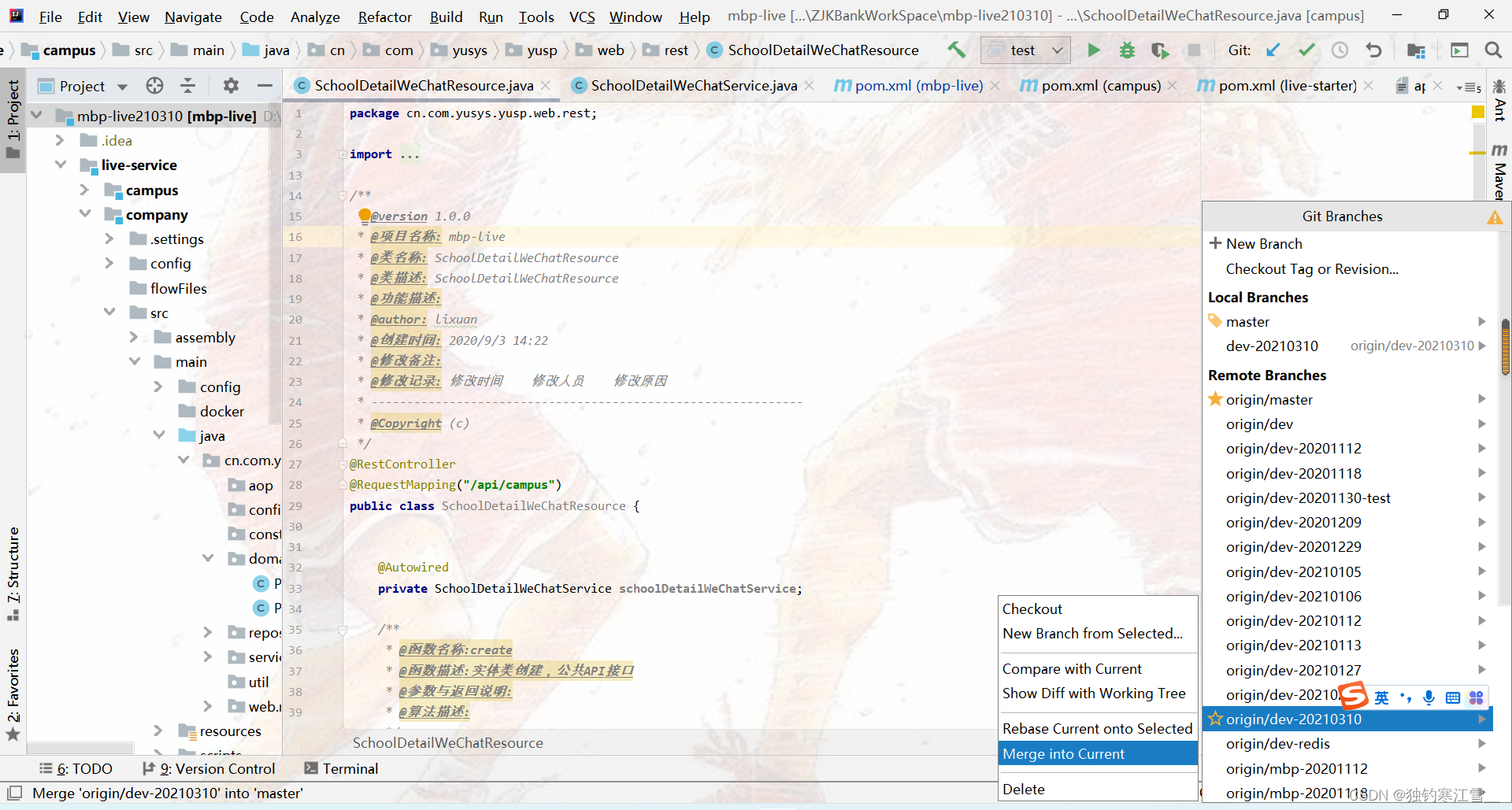Open the Sogou soft keyboard icon
The width and height of the screenshot is (1512, 810).
pos(1453,697)
